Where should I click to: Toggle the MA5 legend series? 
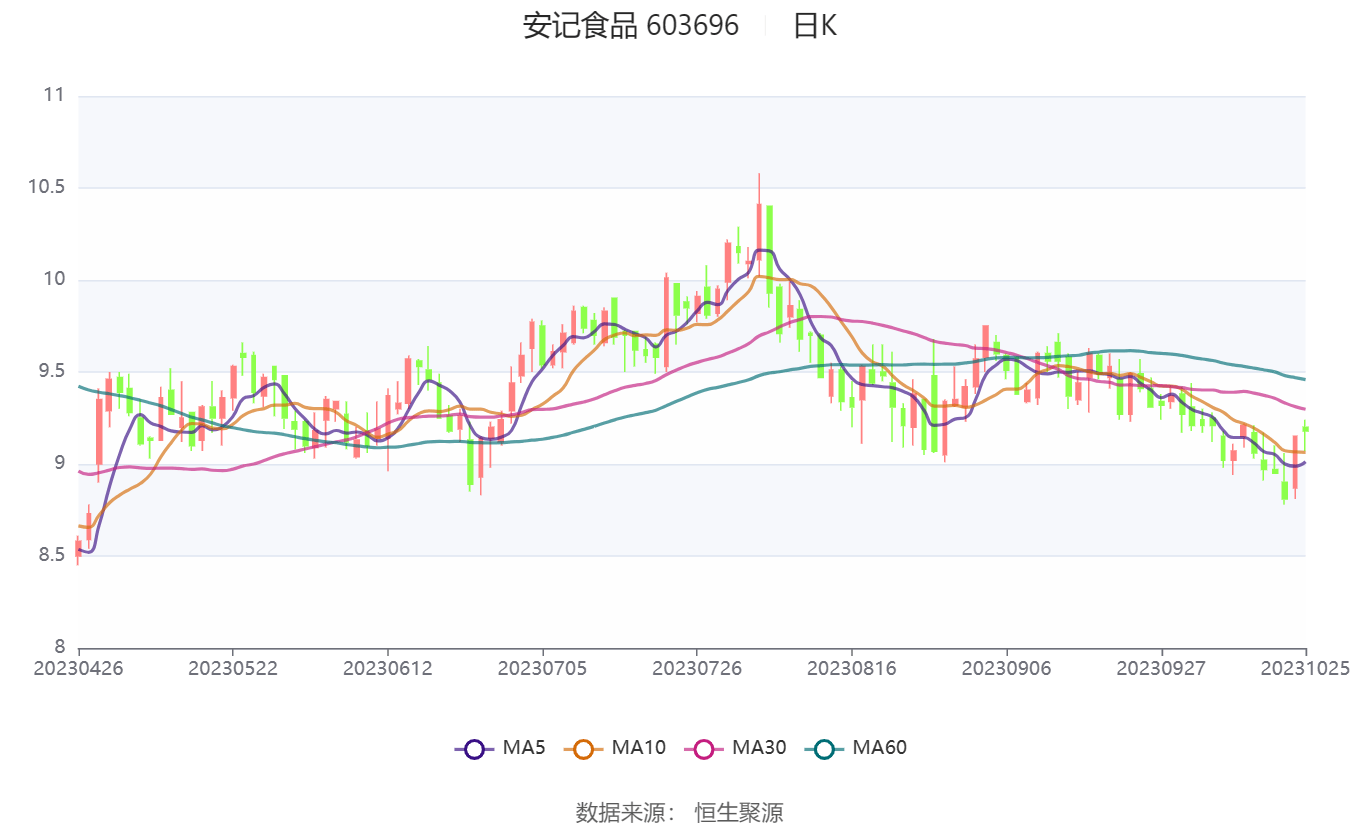point(500,748)
